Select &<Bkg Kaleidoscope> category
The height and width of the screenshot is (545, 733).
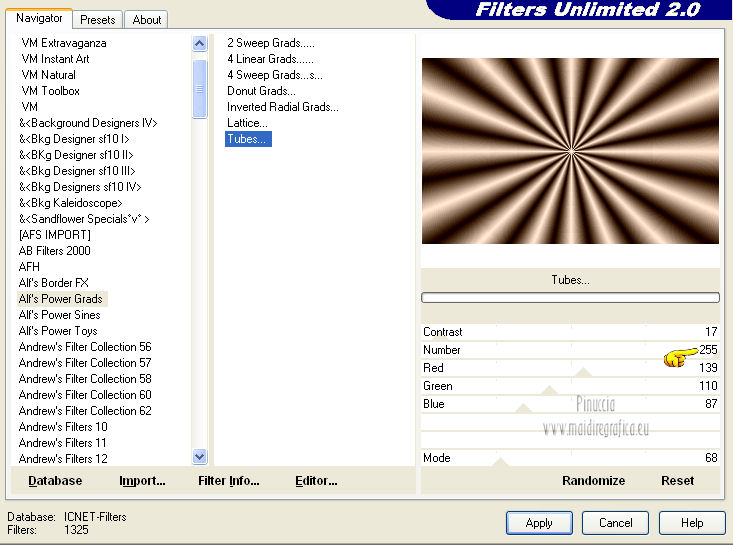tap(71, 203)
